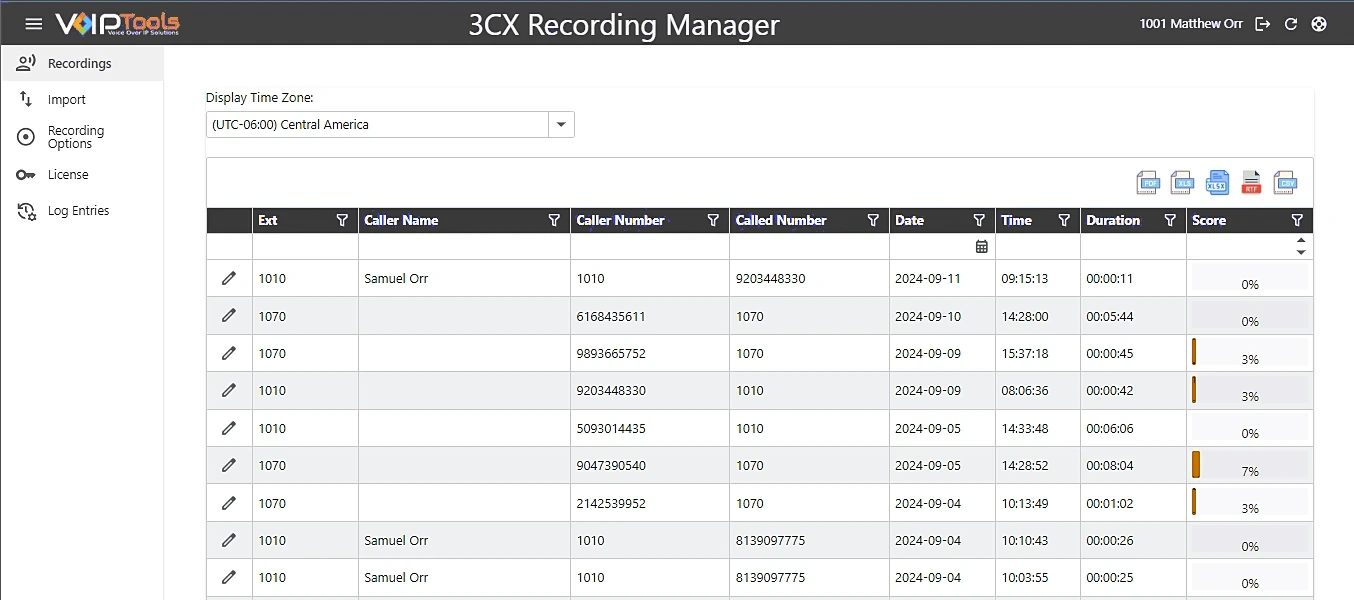Click the 1001 Matthew Orr user label
1354x600 pixels.
[1191, 24]
